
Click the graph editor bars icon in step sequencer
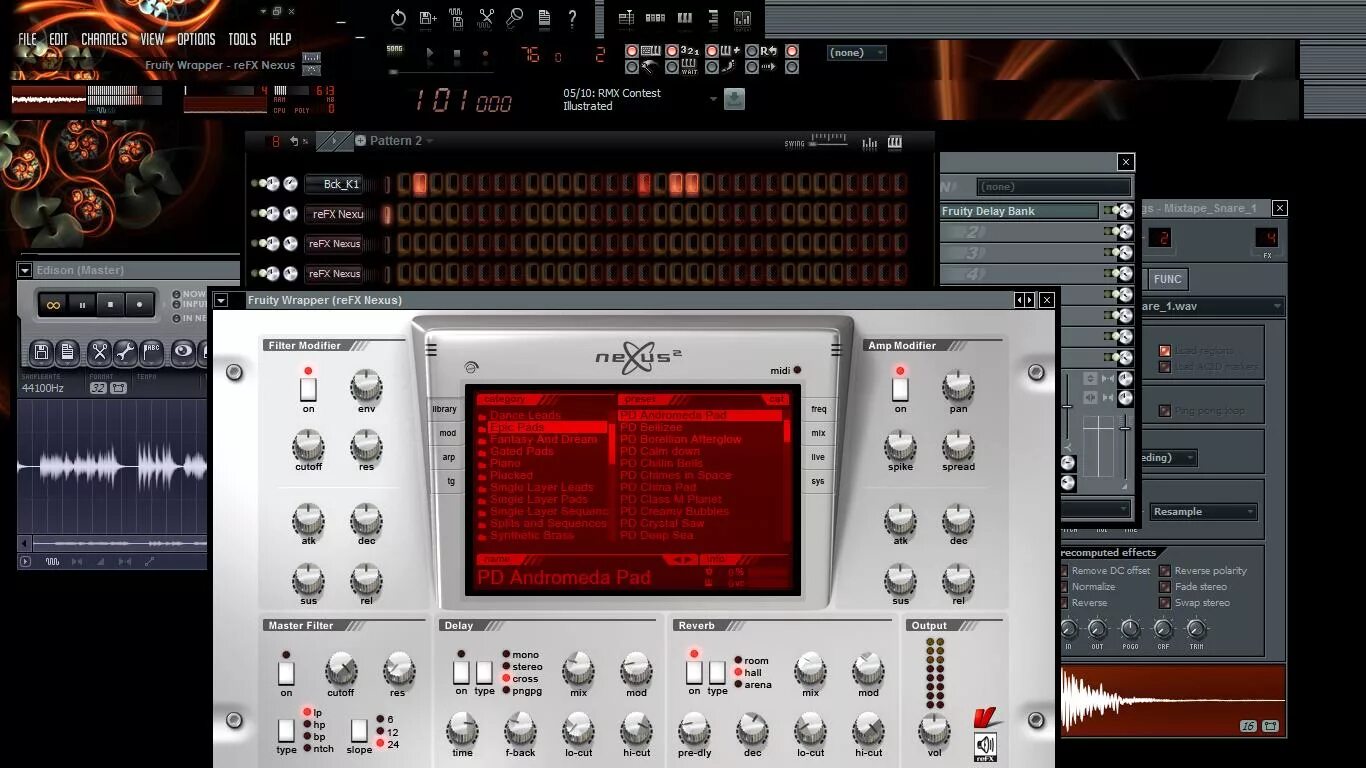[x=869, y=142]
